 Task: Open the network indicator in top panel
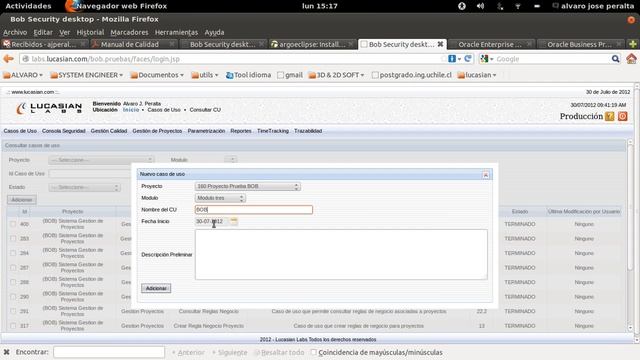tap(518, 6)
